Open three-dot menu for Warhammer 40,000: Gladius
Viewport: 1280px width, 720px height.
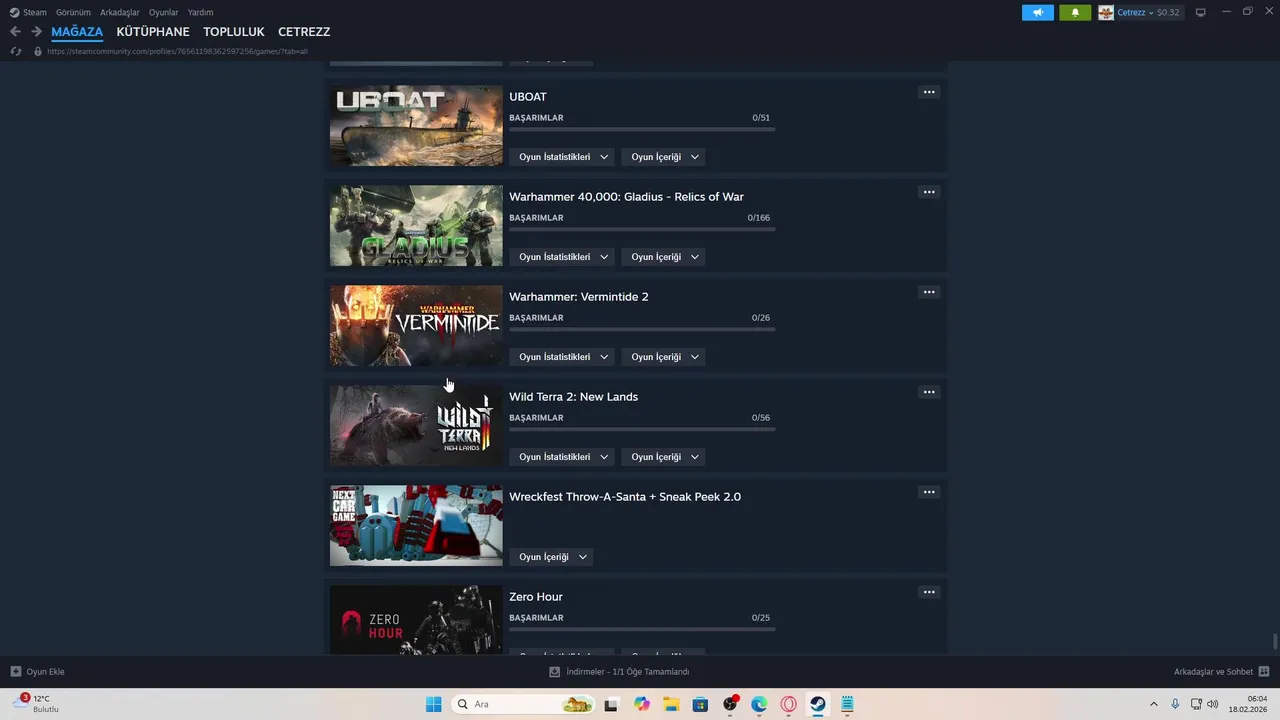929,192
